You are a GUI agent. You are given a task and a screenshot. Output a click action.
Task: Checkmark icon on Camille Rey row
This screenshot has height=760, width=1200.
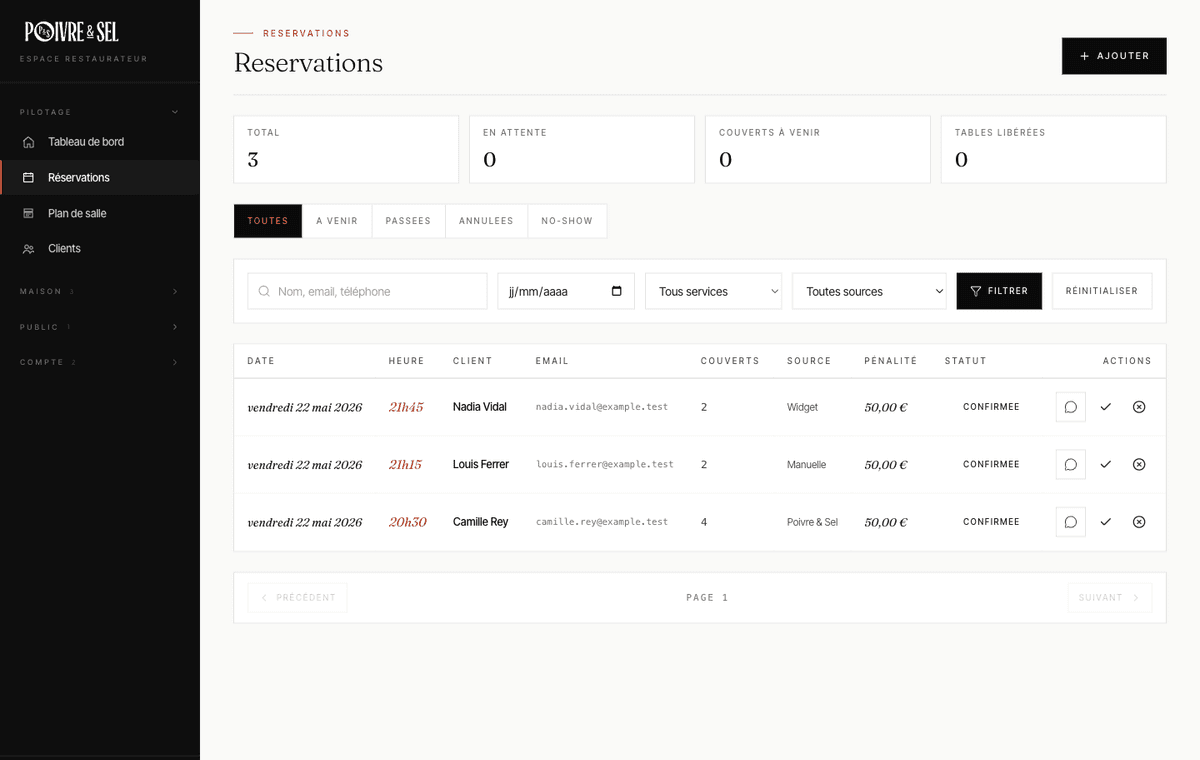1105,522
